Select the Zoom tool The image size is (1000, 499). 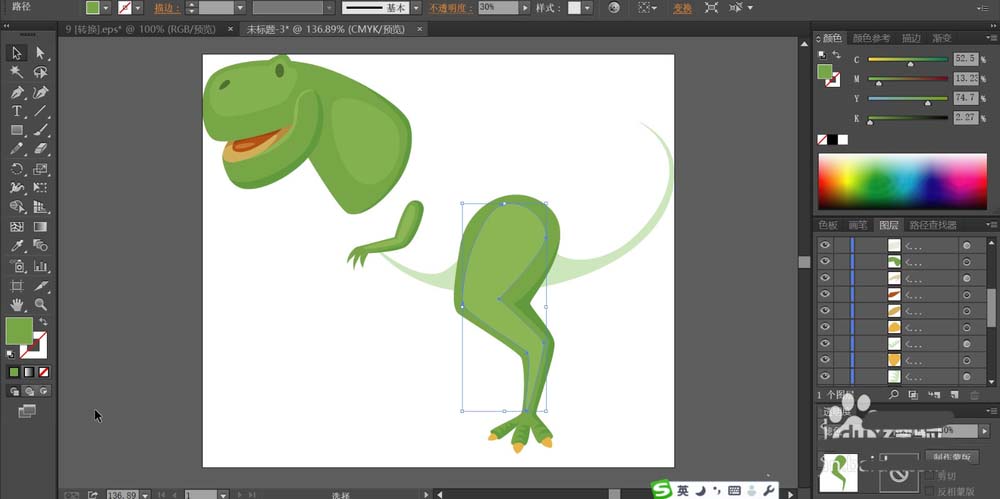click(41, 303)
